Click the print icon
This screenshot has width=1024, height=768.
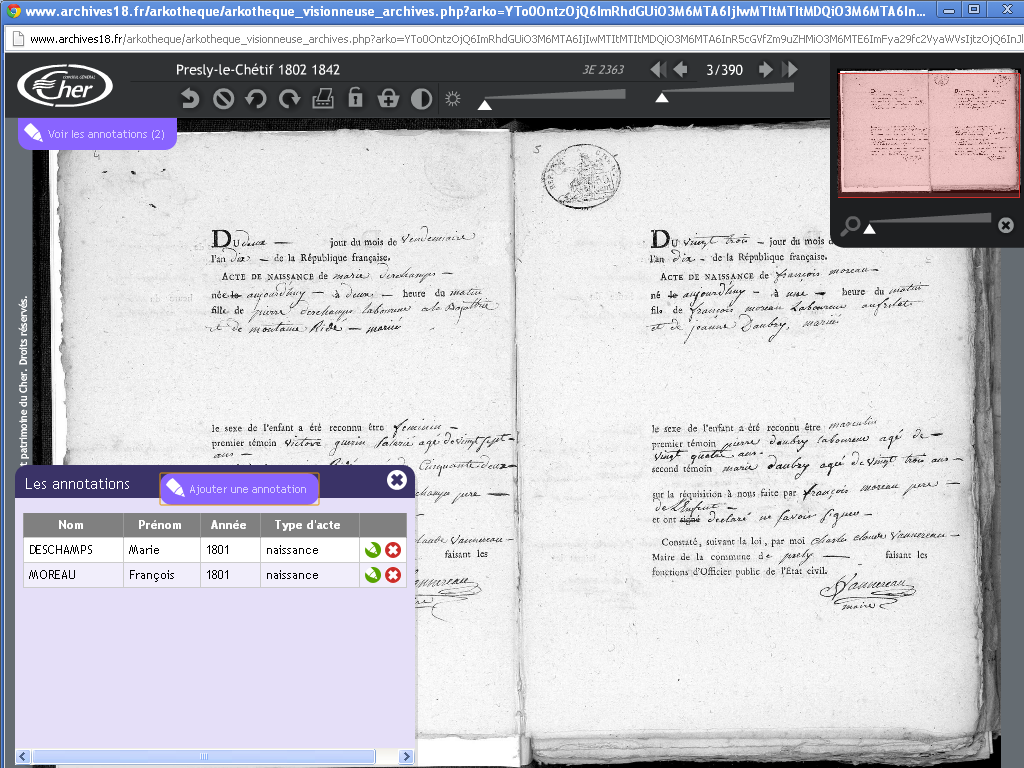pyautogui.click(x=323, y=98)
